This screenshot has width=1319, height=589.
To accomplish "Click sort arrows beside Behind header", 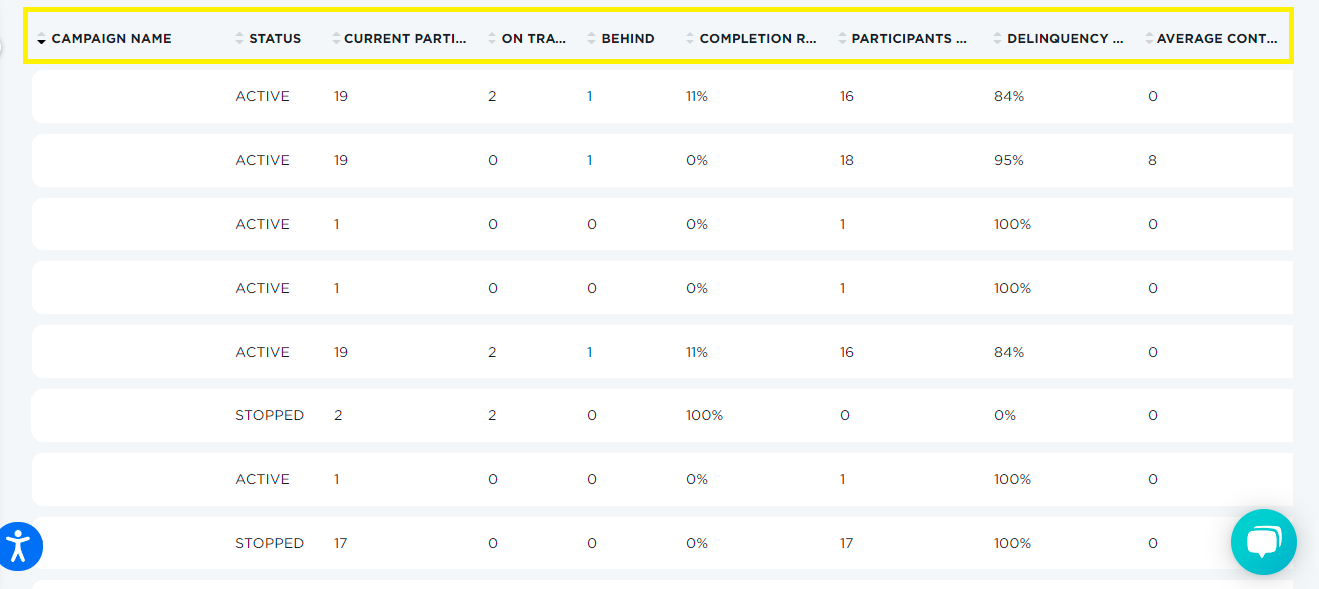I will (x=592, y=39).
